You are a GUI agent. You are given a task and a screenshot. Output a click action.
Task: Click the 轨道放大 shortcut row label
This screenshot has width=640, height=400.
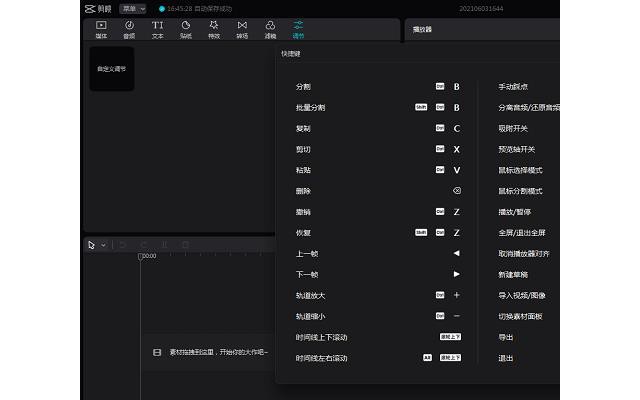(310, 295)
